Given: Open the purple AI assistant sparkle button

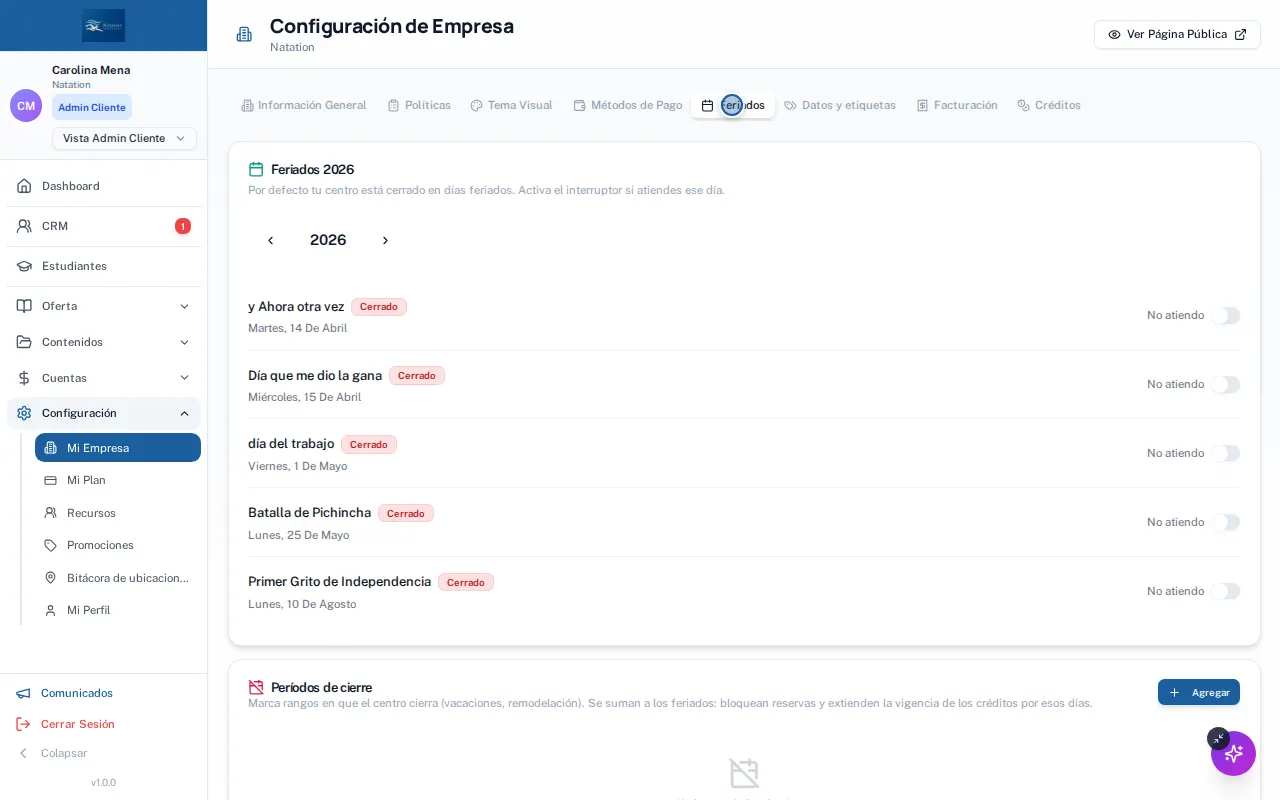Looking at the screenshot, I should pos(1234,754).
